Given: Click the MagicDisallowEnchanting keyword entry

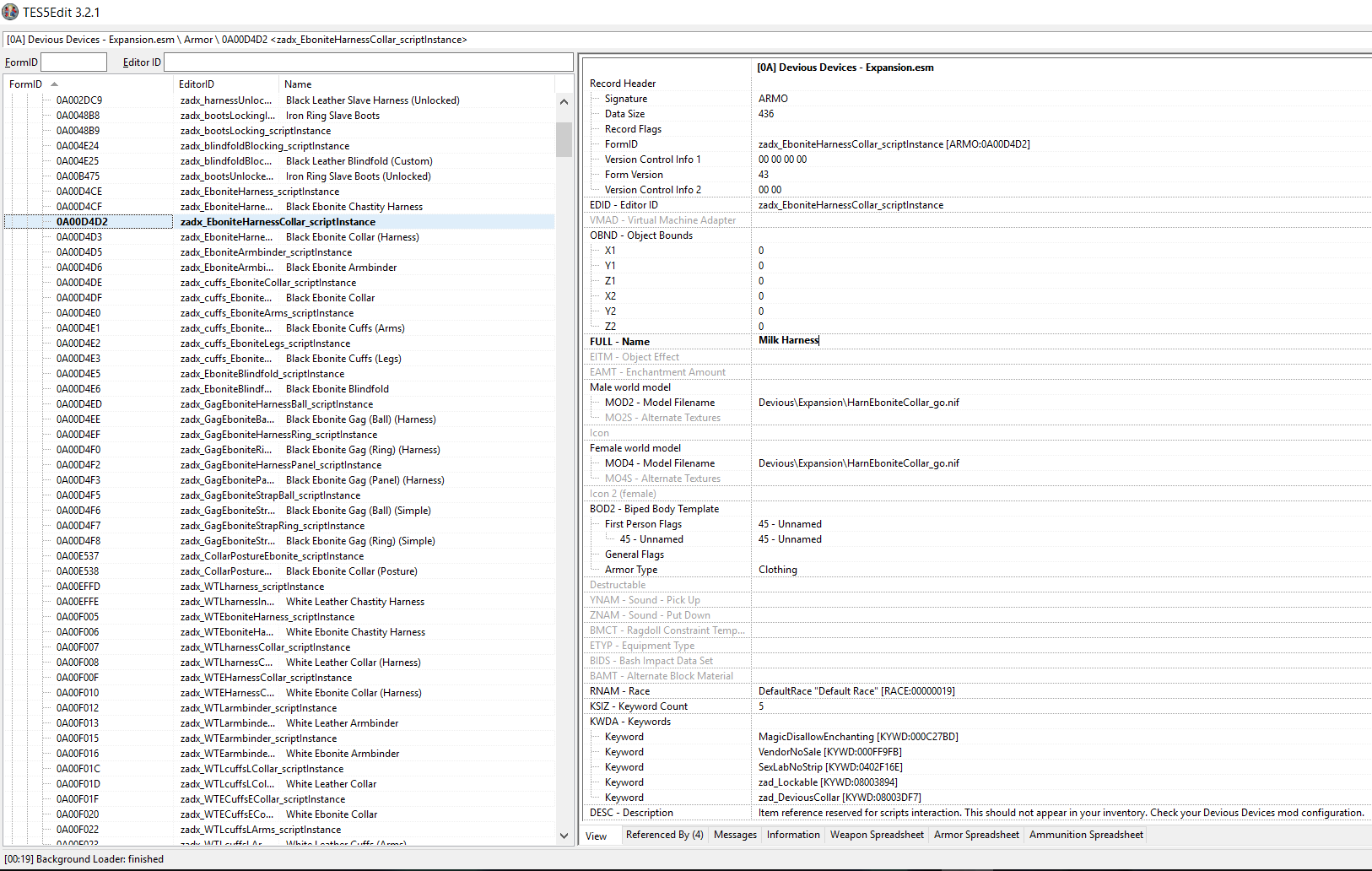Looking at the screenshot, I should point(858,737).
